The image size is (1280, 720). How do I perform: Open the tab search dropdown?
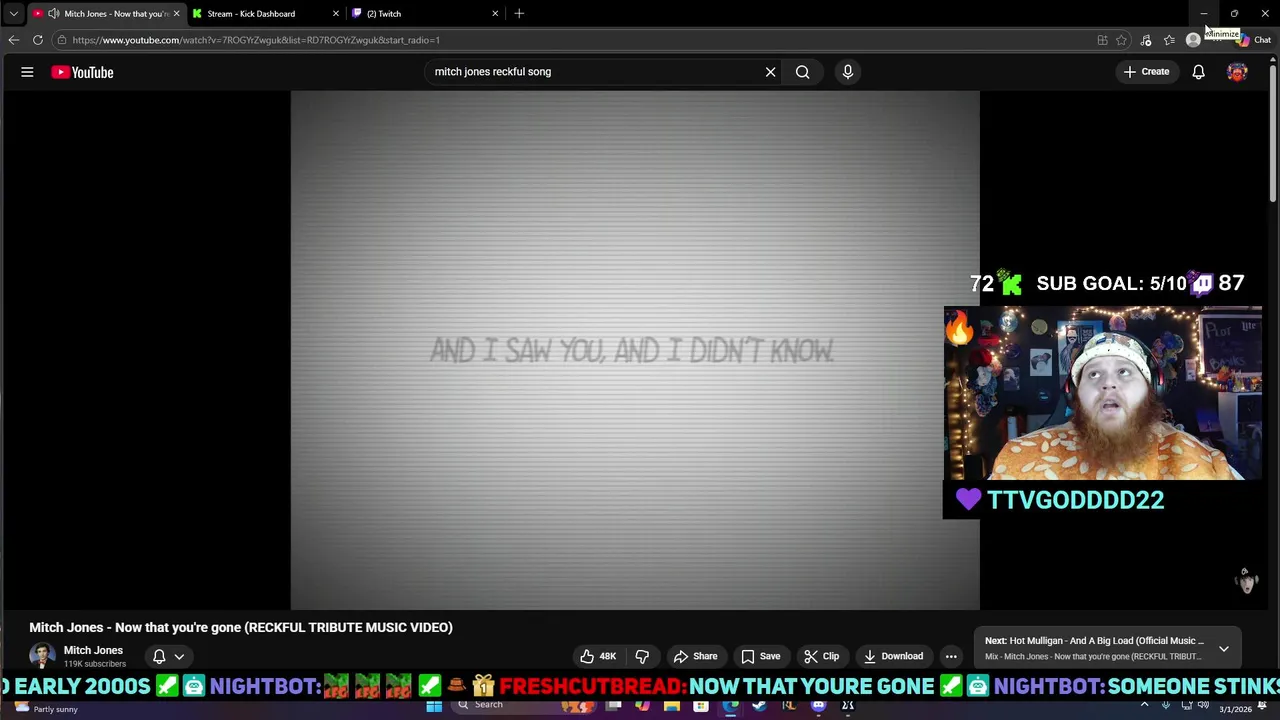pos(13,14)
